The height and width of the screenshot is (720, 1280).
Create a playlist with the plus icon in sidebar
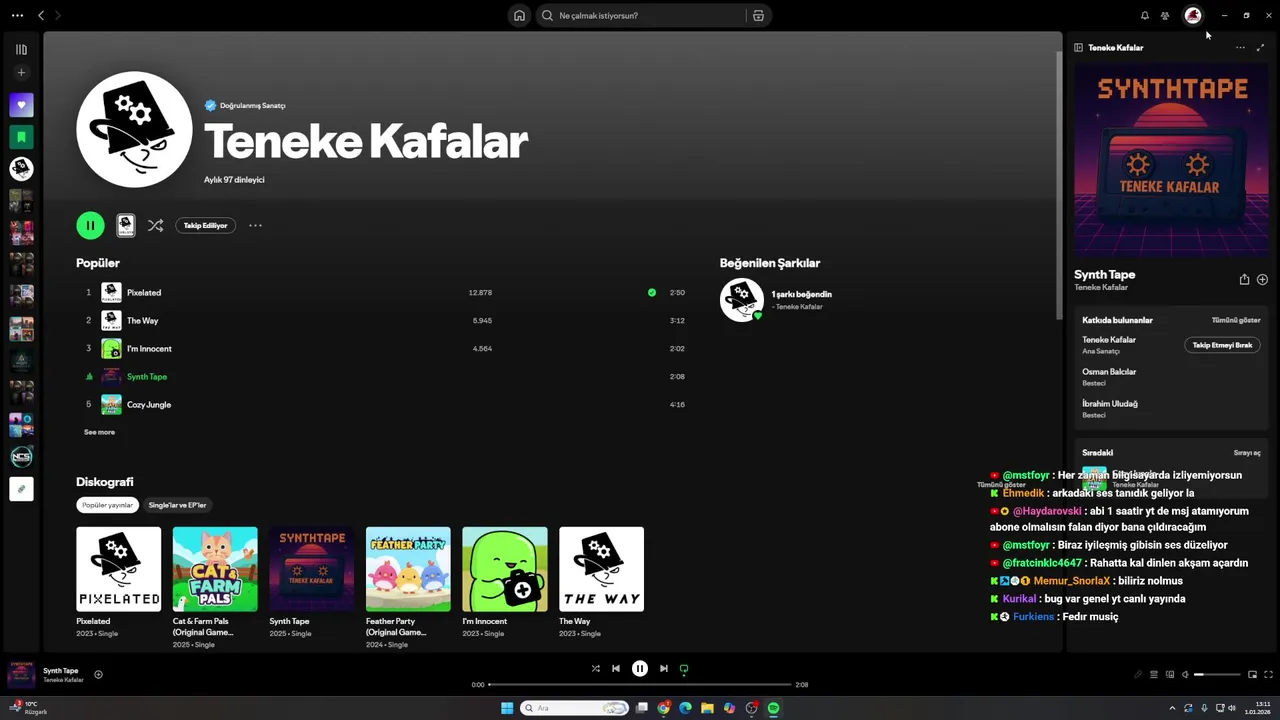click(x=21, y=72)
